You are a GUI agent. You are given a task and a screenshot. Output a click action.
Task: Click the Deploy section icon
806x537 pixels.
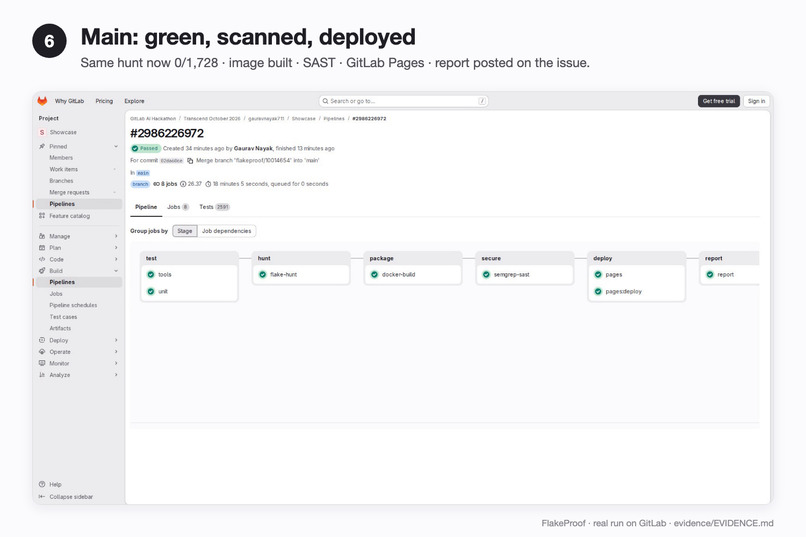click(42, 340)
